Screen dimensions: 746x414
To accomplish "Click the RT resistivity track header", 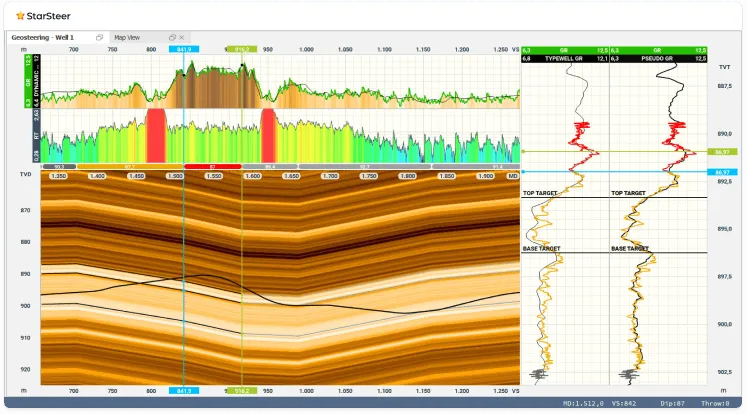I will (x=36, y=136).
